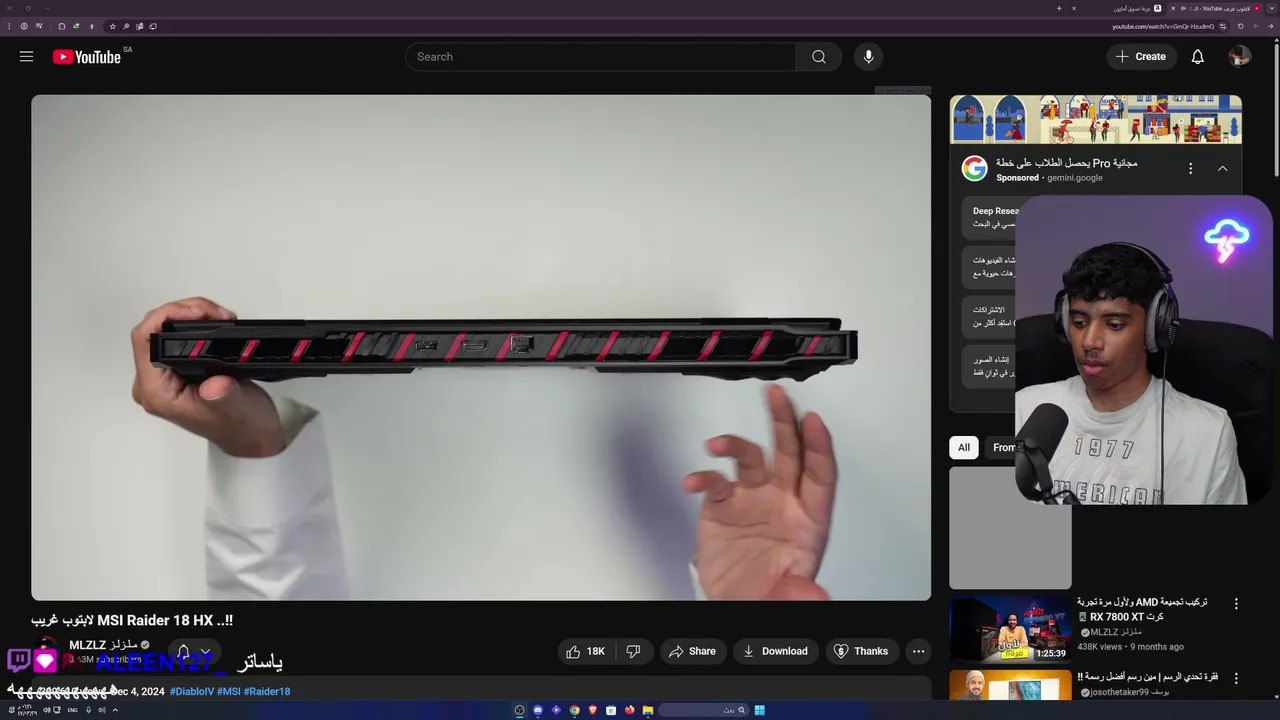Screen dimensions: 1280x720
Task: Collapse the sponsored Gemini ad panel
Action: coord(1222,169)
